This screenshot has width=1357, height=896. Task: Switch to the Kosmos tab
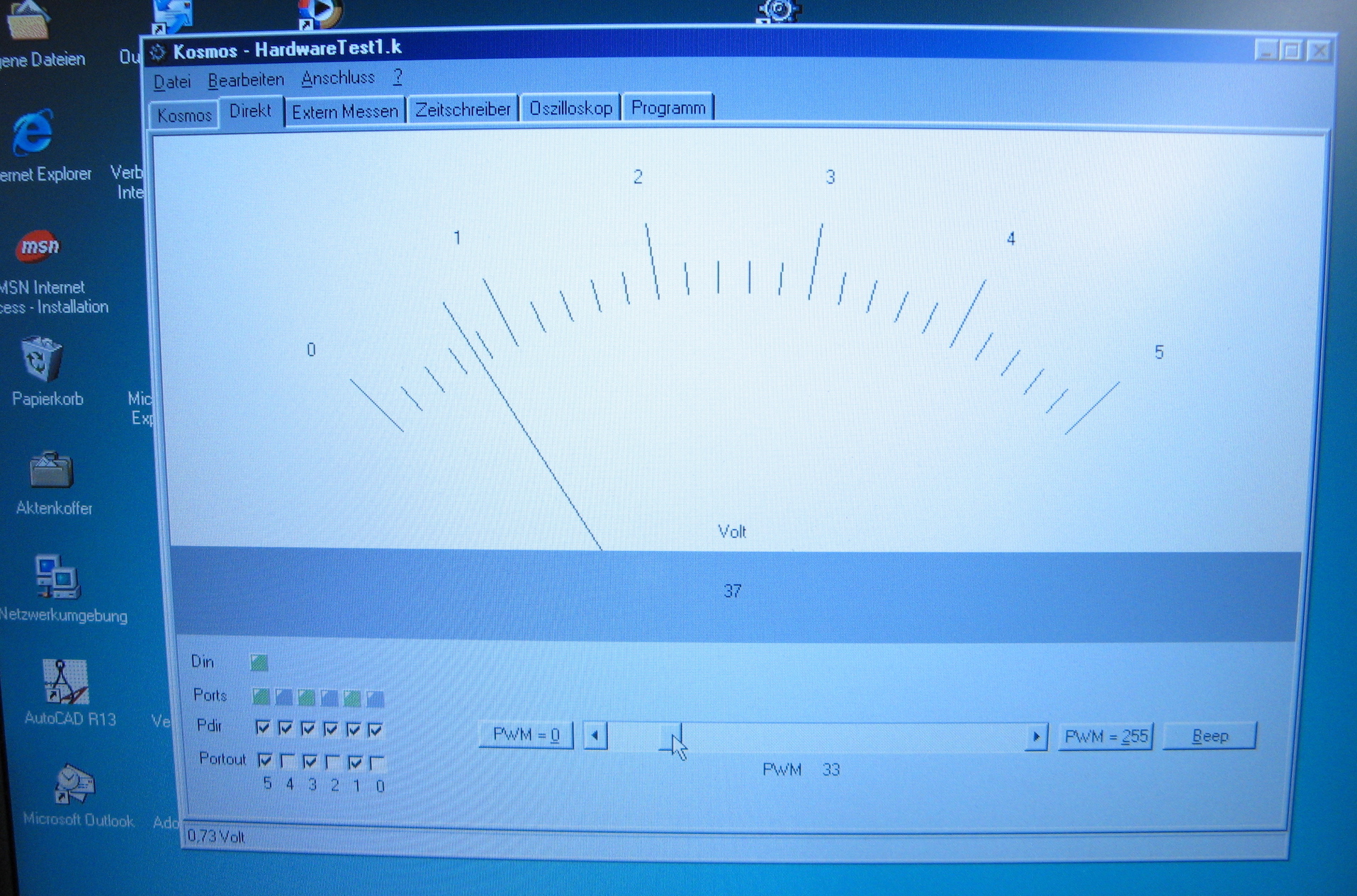[184, 115]
